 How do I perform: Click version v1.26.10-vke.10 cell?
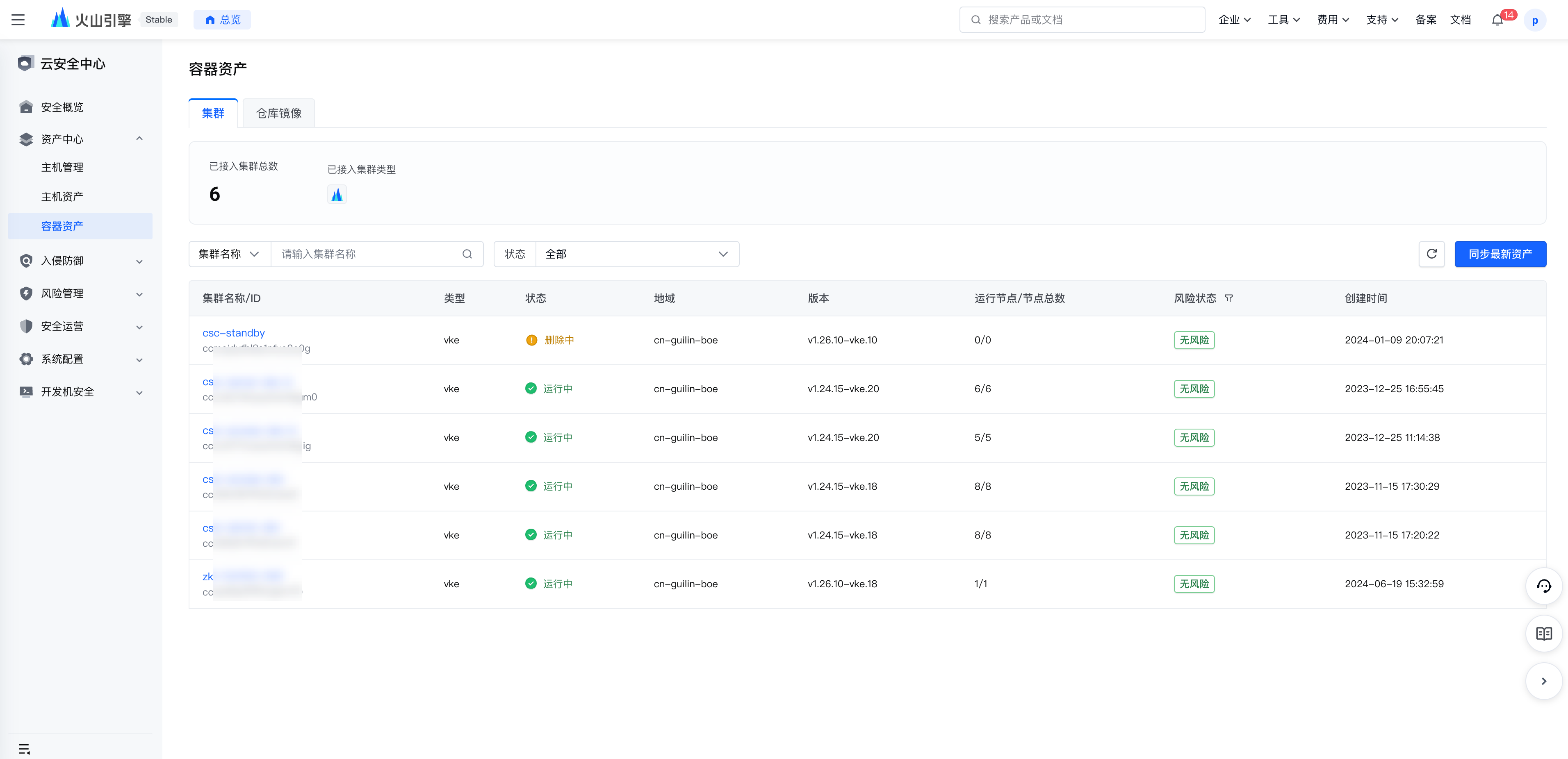pos(843,340)
